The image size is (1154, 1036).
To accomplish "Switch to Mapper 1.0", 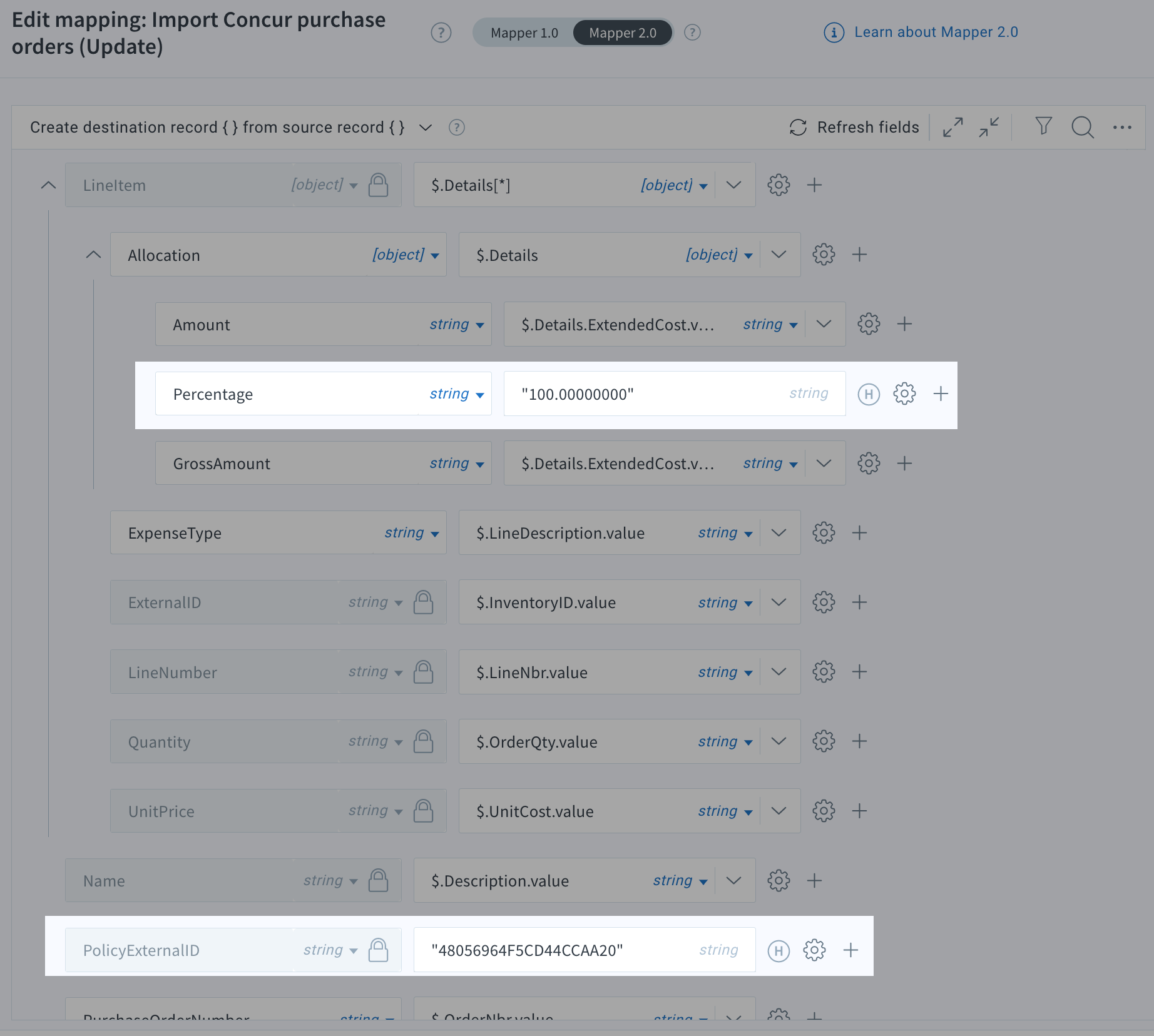I will pos(524,33).
